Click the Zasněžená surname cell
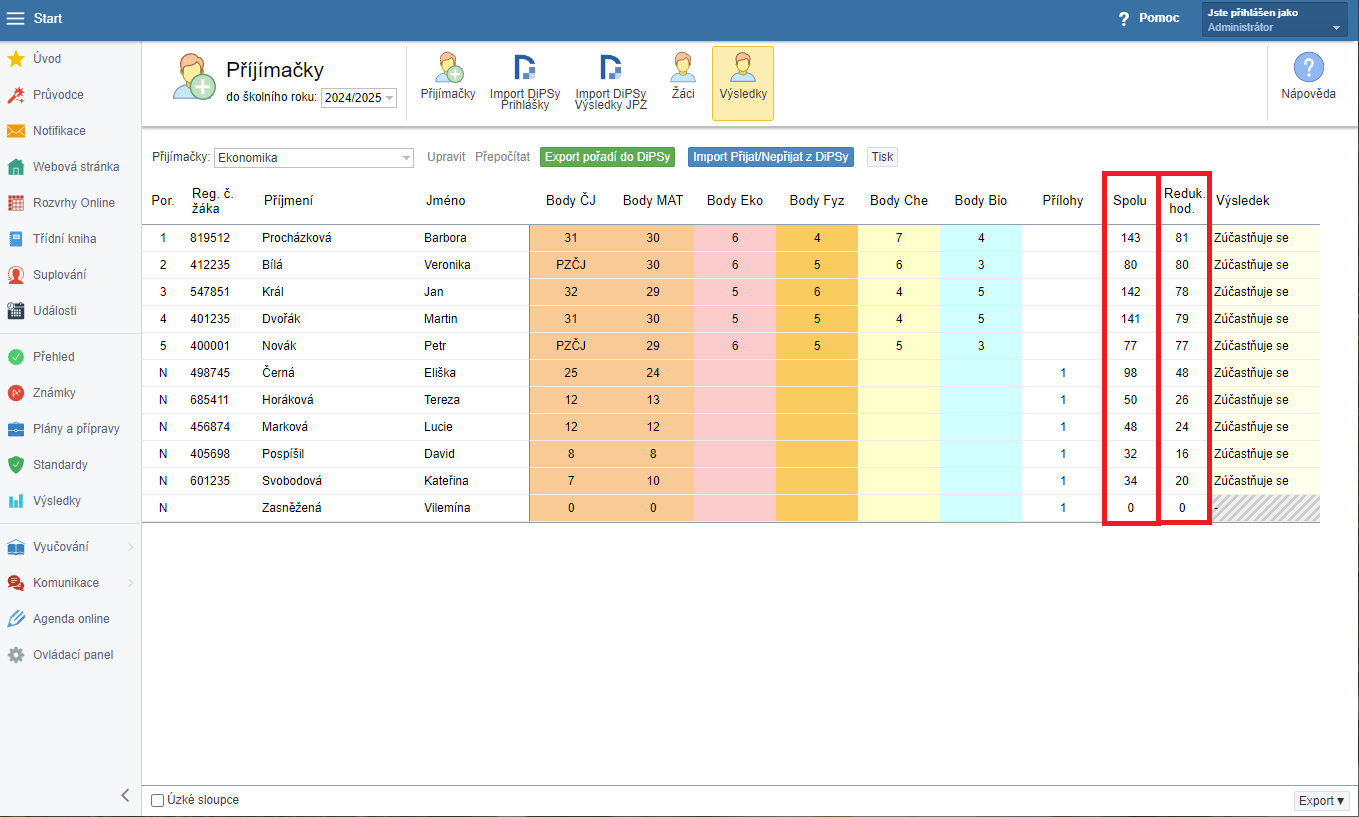 point(292,508)
